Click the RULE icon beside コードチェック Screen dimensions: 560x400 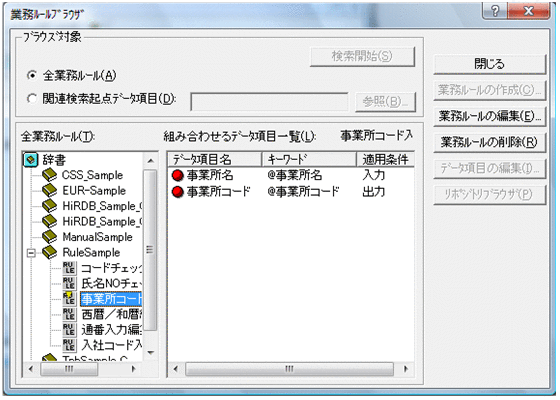[x=69, y=268]
